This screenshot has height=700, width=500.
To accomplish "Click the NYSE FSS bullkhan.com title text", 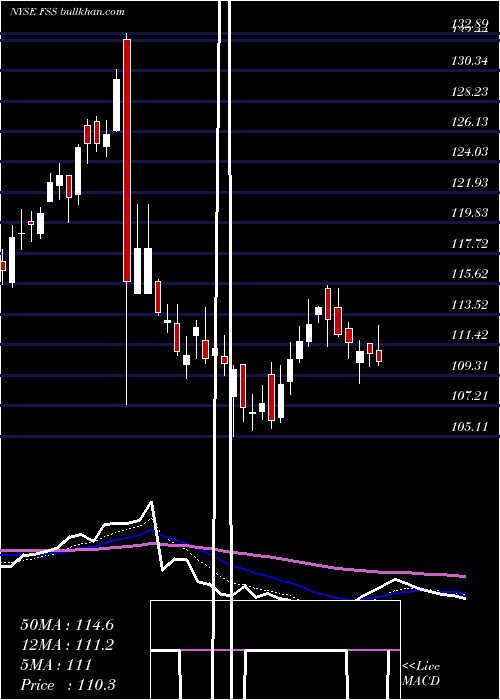I will point(67,11).
